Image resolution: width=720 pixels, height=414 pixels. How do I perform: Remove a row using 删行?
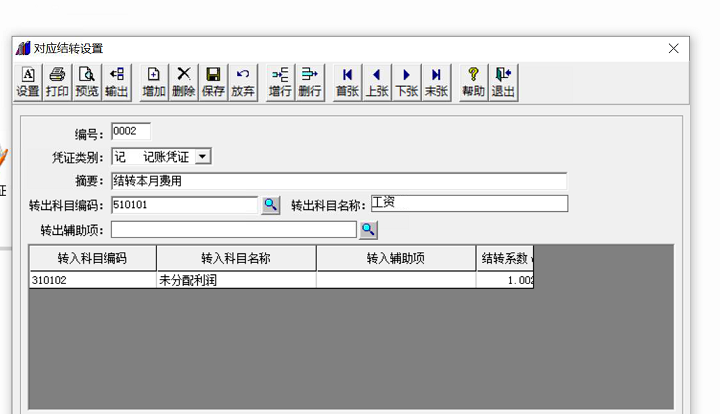point(310,82)
